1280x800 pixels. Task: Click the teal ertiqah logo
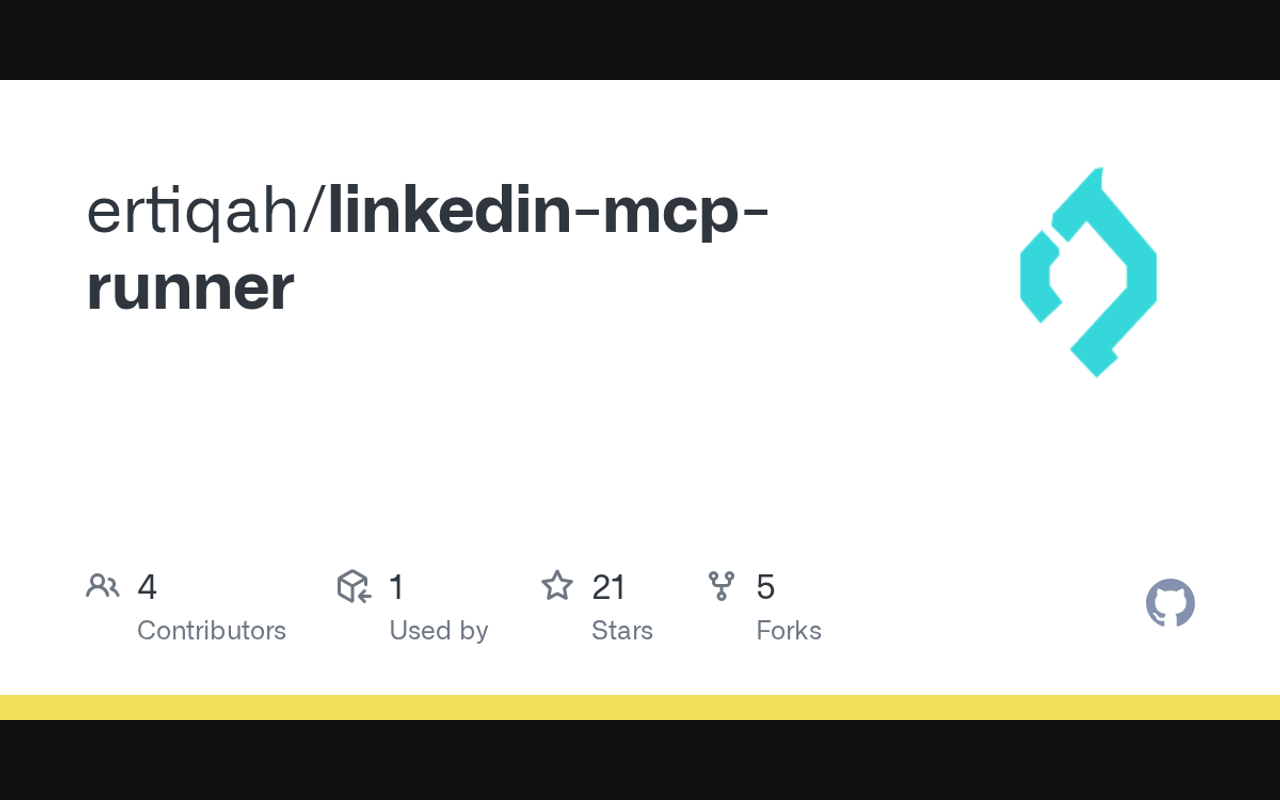[1088, 272]
